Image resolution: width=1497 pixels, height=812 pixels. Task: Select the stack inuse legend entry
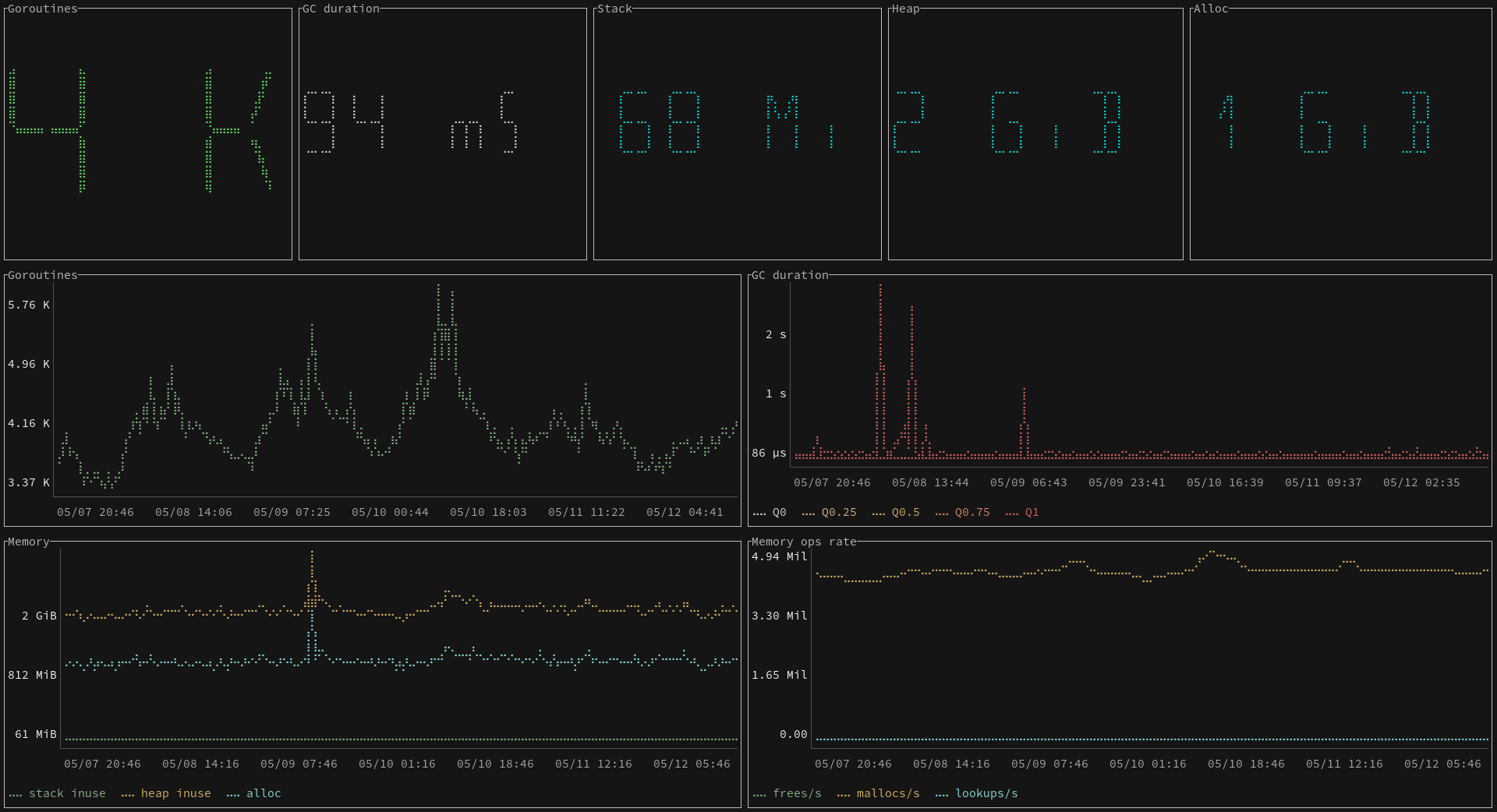click(58, 793)
